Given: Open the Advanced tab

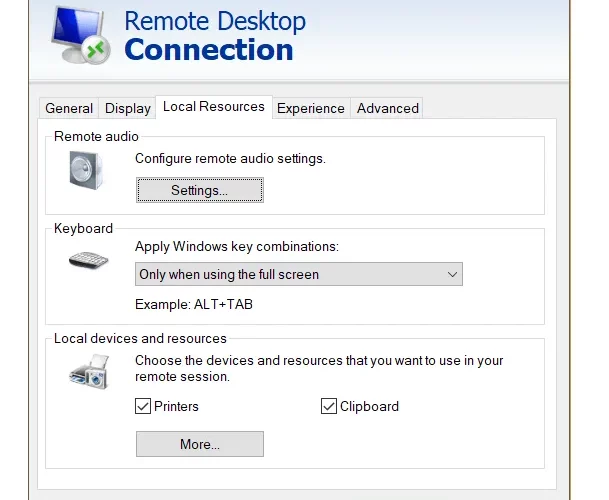Looking at the screenshot, I should [387, 108].
